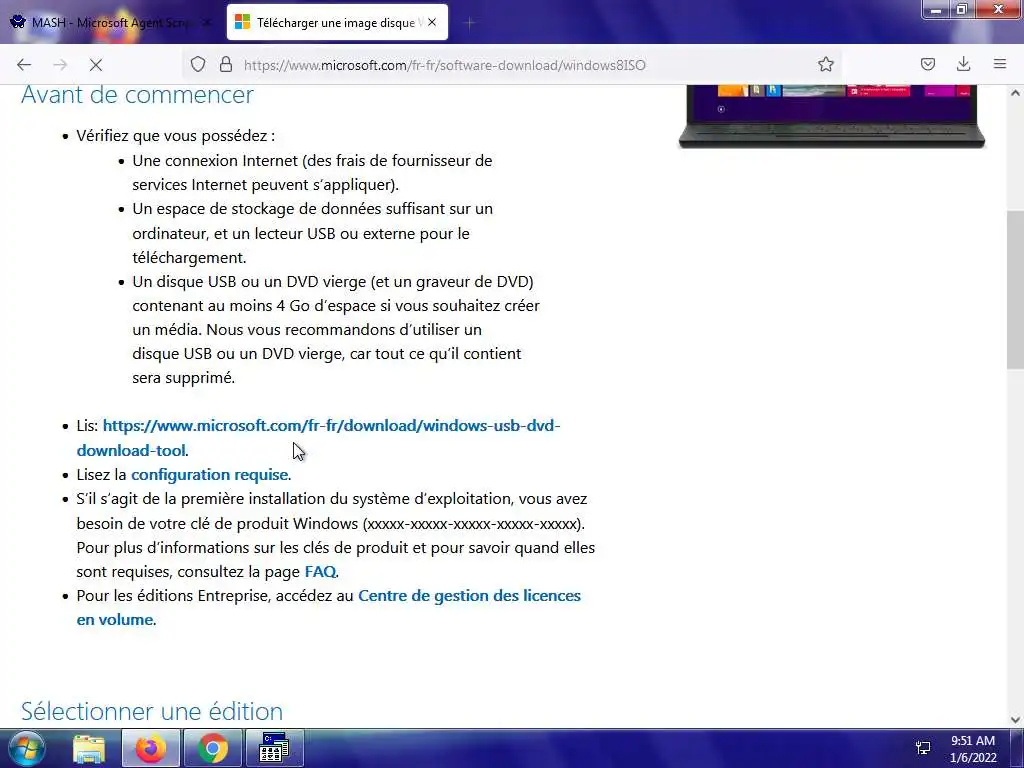Open the calculator-like app in taskbar
1024x768 pixels.
coord(274,748)
